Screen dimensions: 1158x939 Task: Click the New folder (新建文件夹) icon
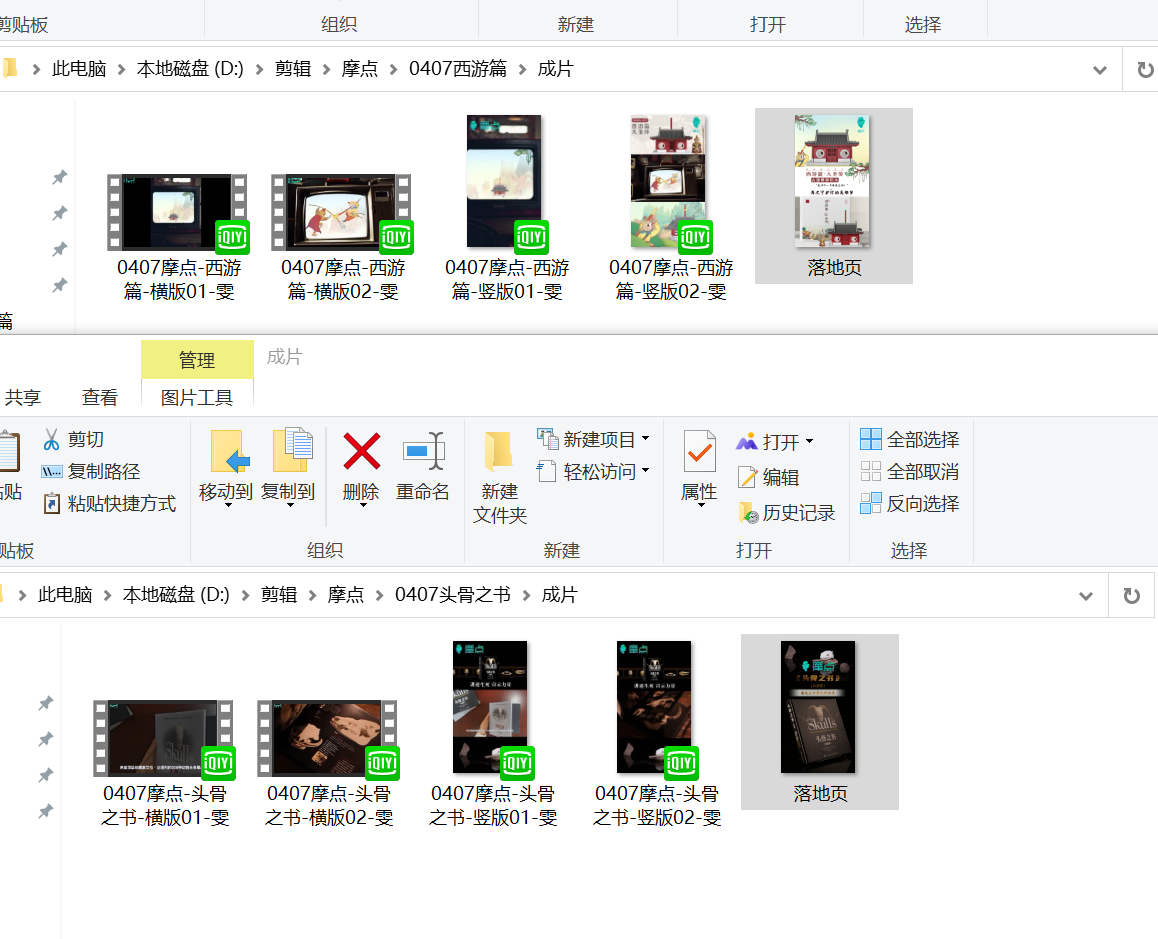[499, 451]
